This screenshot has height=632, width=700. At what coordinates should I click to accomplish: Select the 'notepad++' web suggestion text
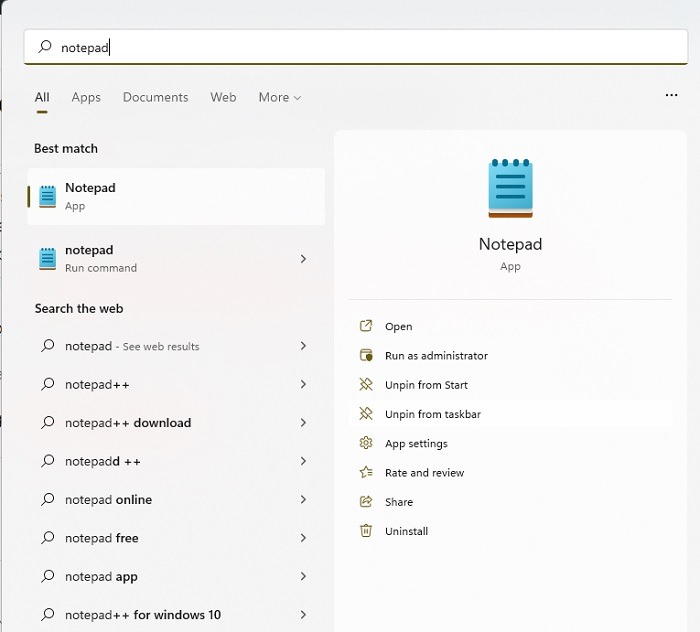coord(97,384)
